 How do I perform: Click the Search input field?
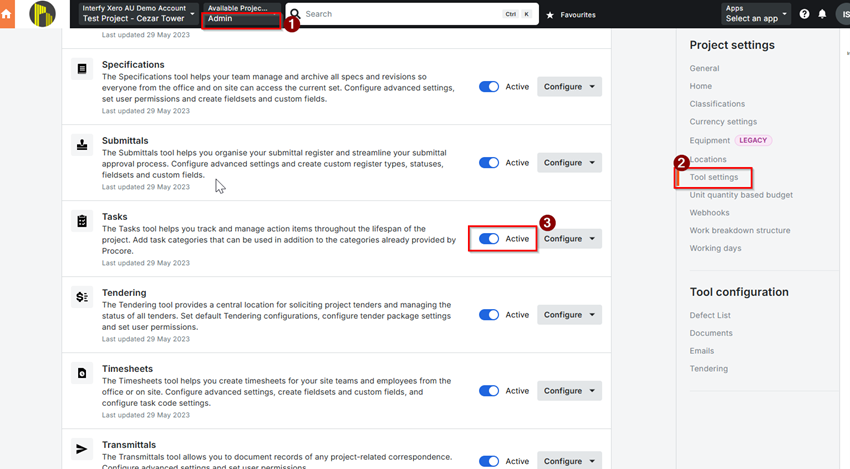(x=400, y=15)
